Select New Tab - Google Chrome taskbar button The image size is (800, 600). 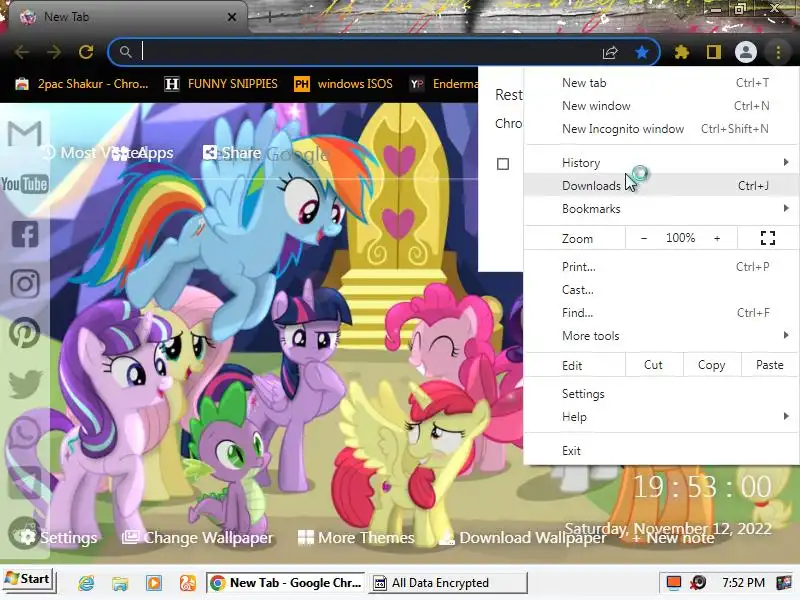[x=286, y=583]
